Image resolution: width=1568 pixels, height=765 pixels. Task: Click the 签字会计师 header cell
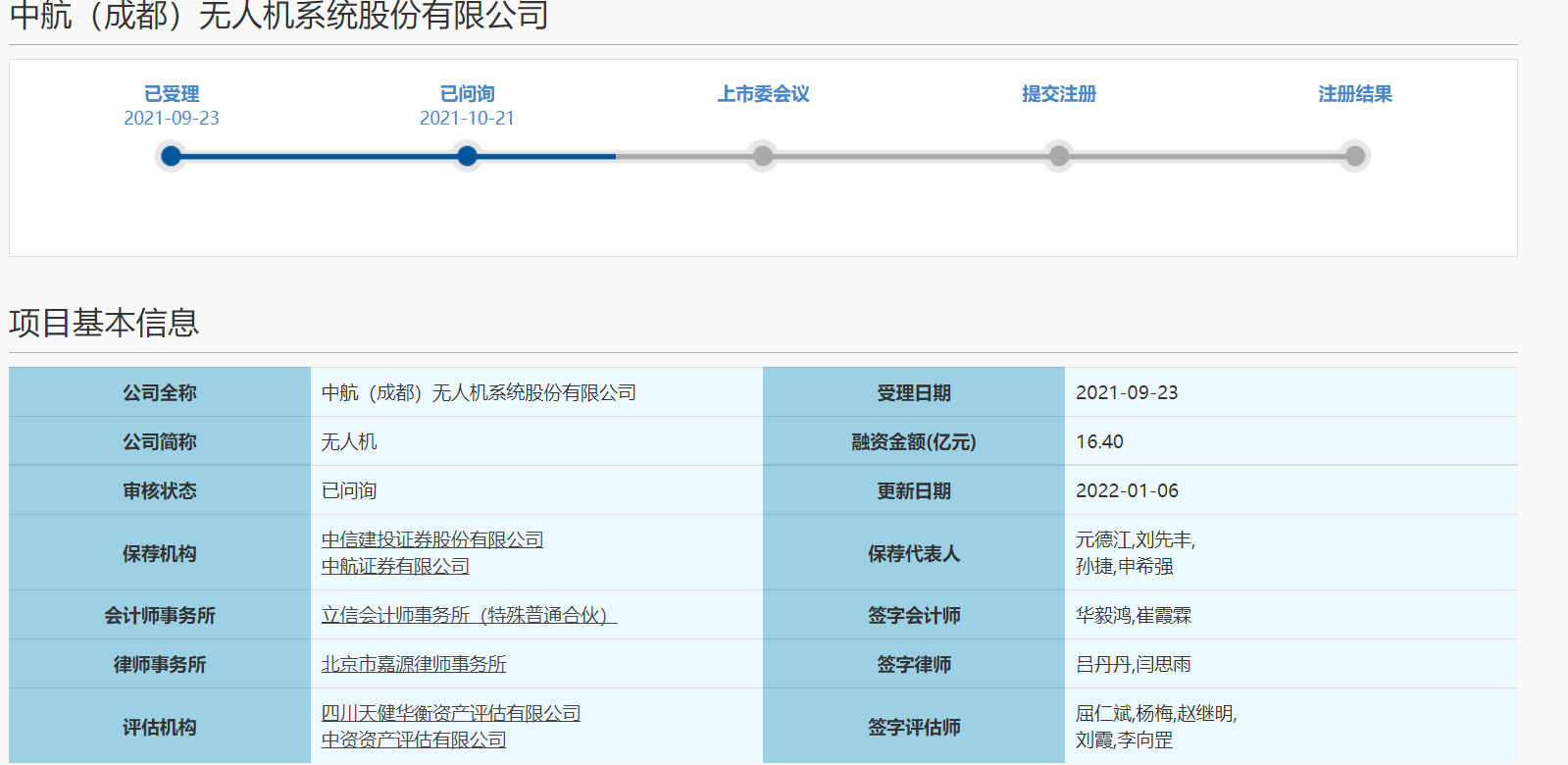pyautogui.click(x=914, y=615)
